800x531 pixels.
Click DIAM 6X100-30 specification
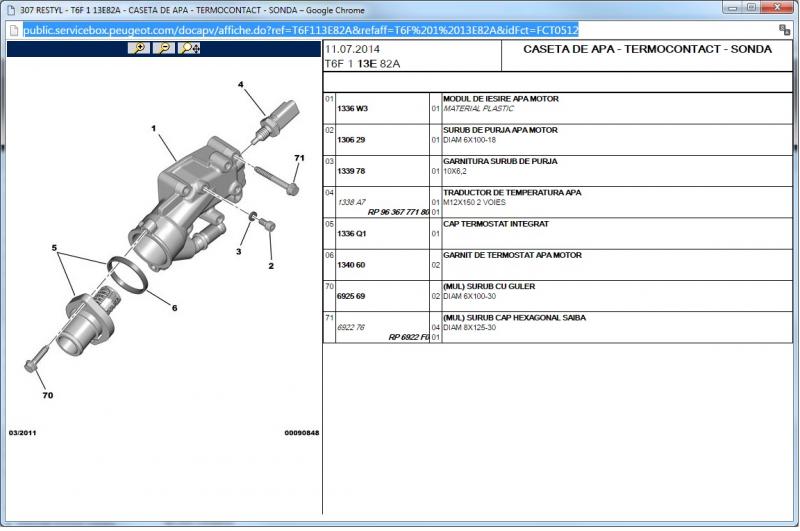click(x=469, y=296)
